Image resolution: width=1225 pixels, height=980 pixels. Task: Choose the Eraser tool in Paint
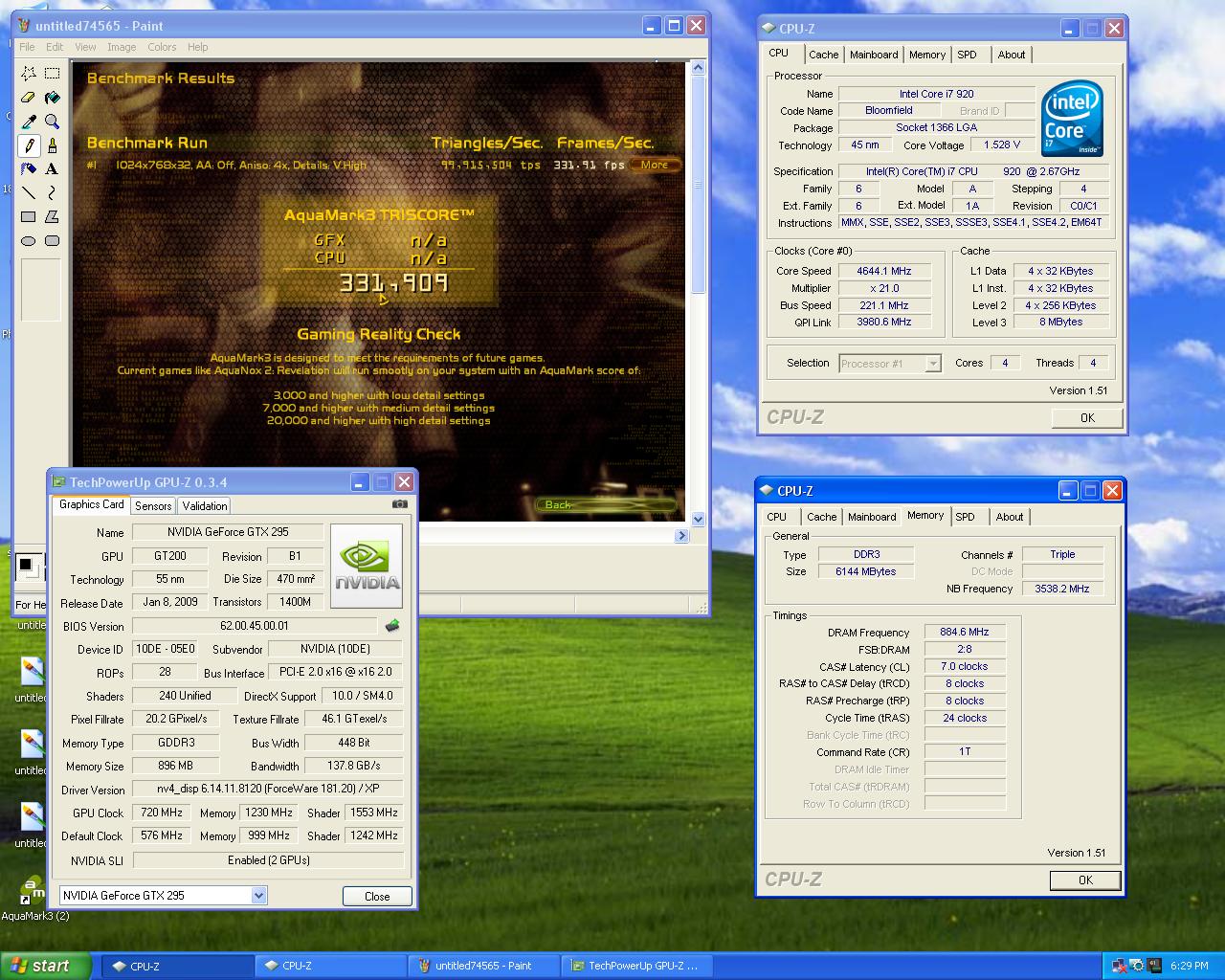(29, 98)
